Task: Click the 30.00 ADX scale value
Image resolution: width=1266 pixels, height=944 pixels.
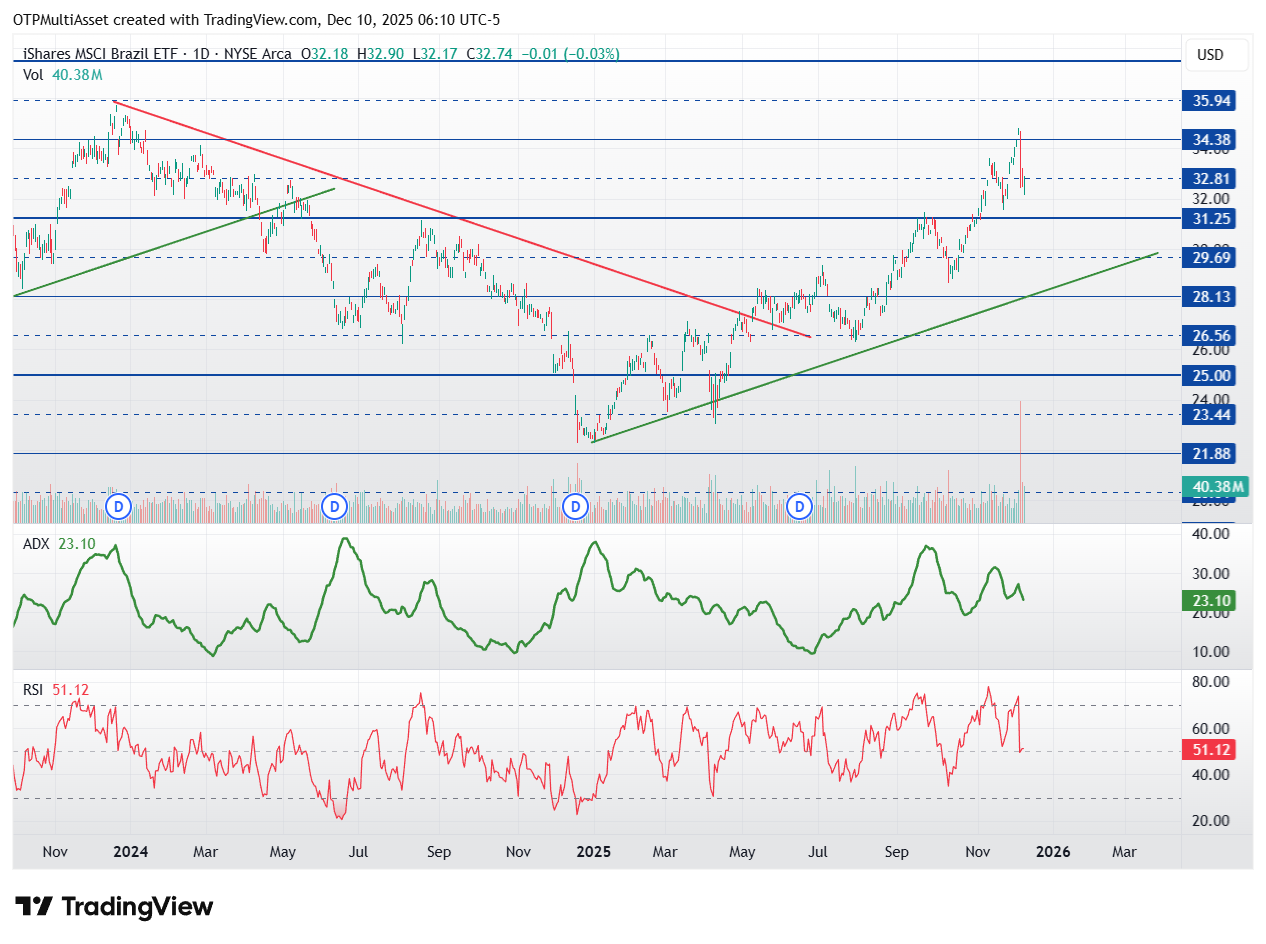Action: tap(1212, 573)
